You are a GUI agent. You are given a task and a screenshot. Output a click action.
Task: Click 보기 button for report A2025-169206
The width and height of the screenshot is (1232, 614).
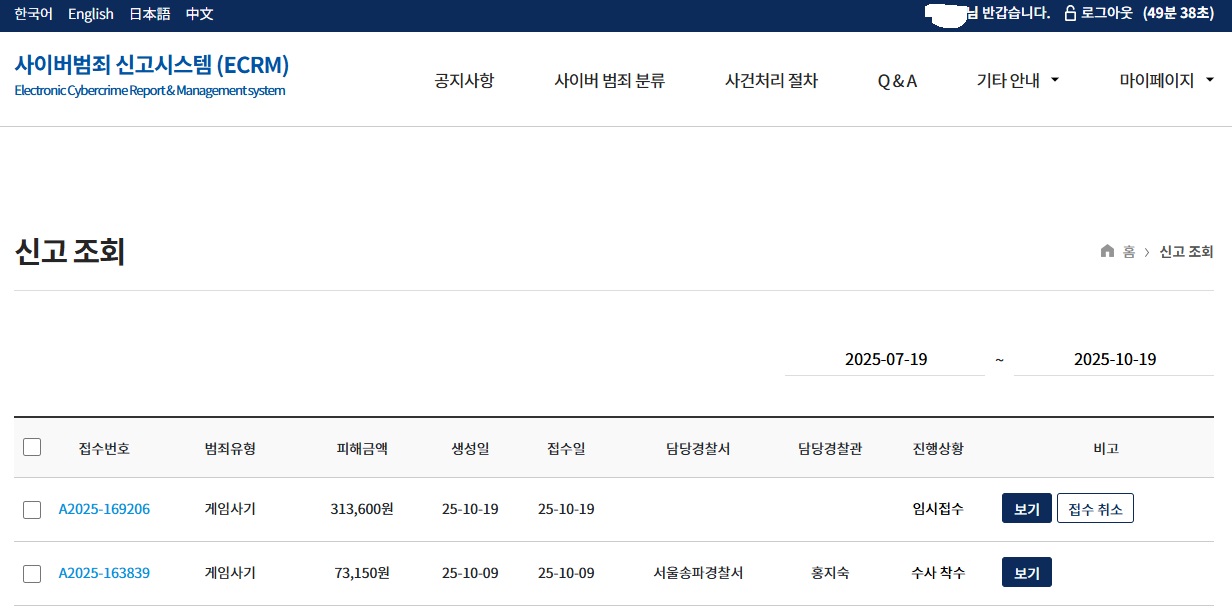click(1026, 509)
